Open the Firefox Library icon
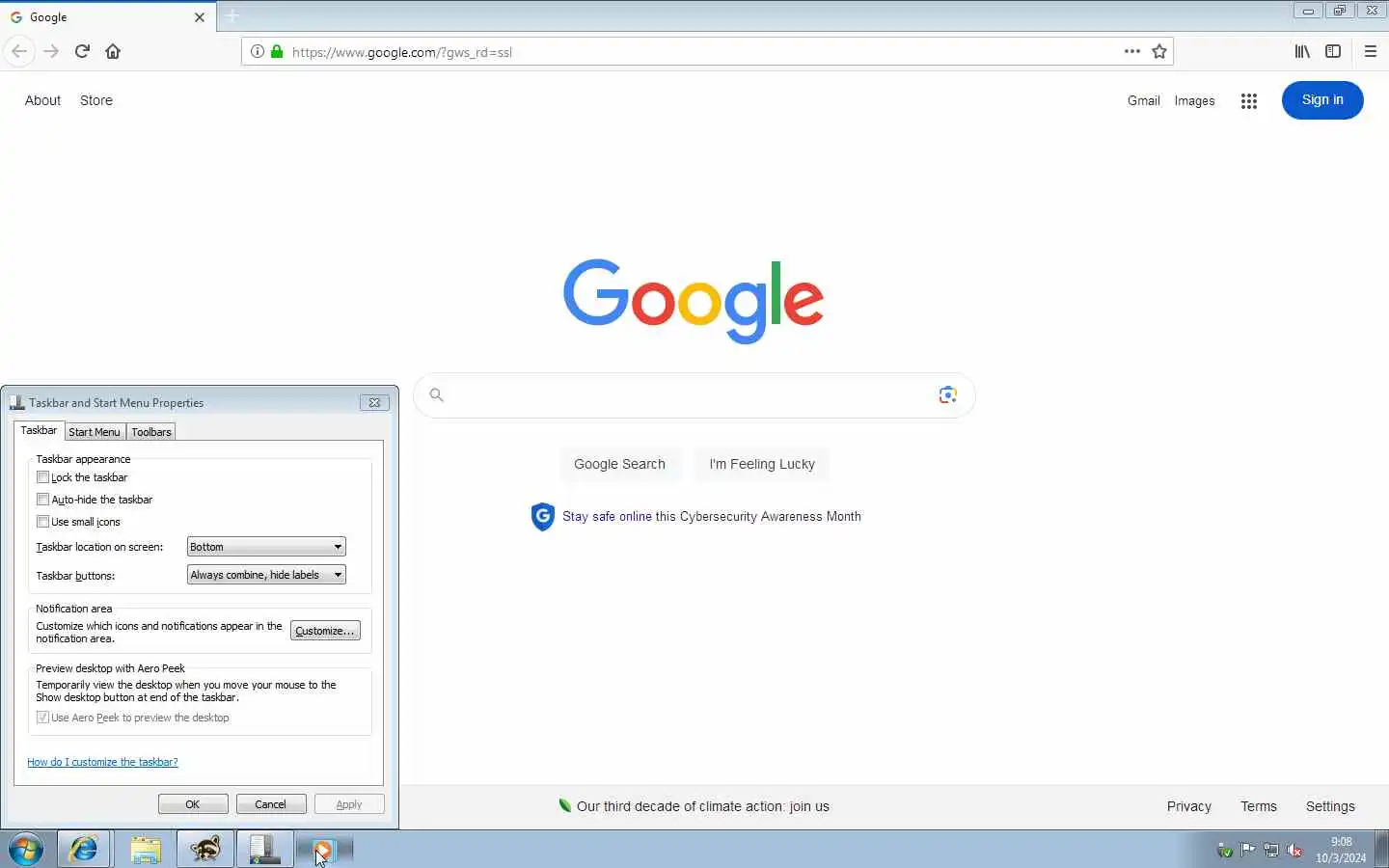Viewport: 1389px width, 868px height. tap(1302, 51)
